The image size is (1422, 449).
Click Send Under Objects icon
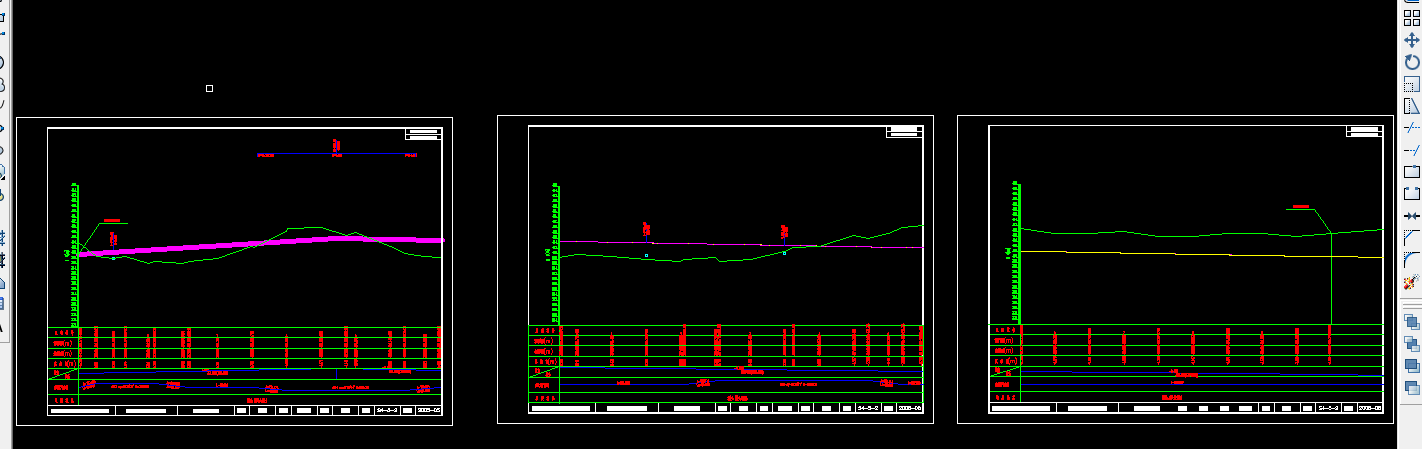(1412, 387)
